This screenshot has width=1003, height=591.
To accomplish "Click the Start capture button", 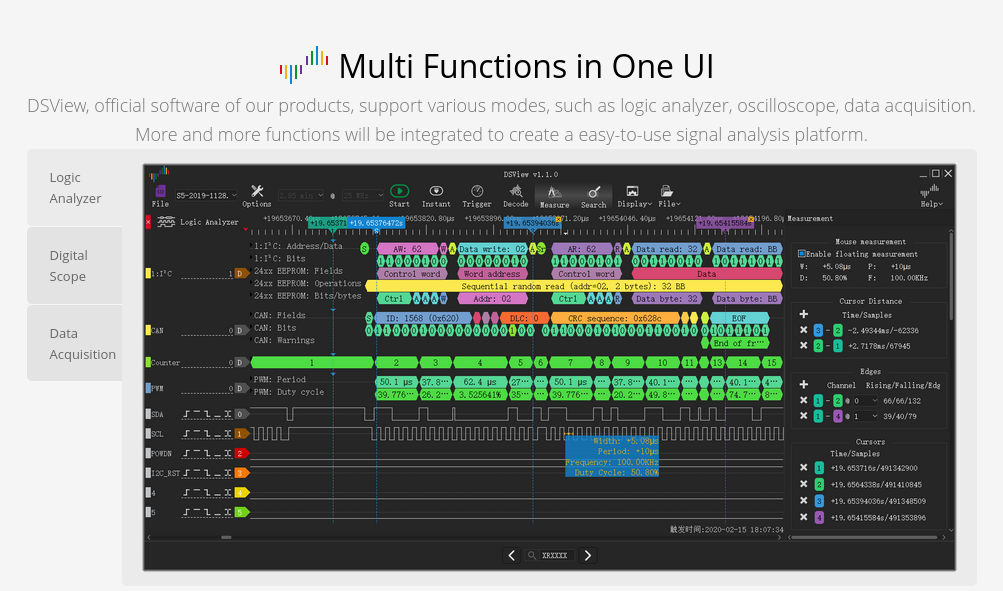I will click(399, 191).
